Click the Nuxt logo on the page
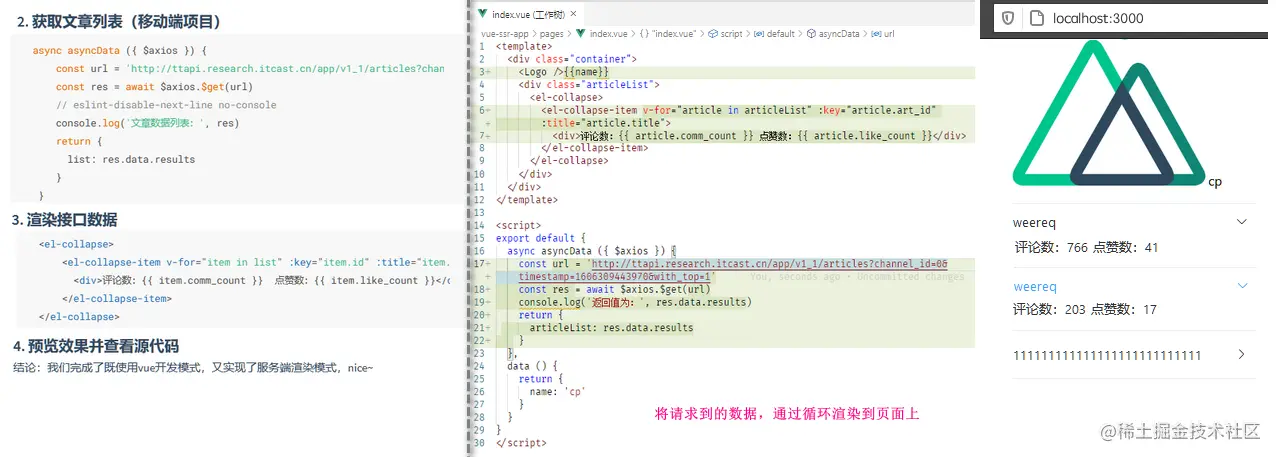1276x457 pixels. tap(1107, 115)
